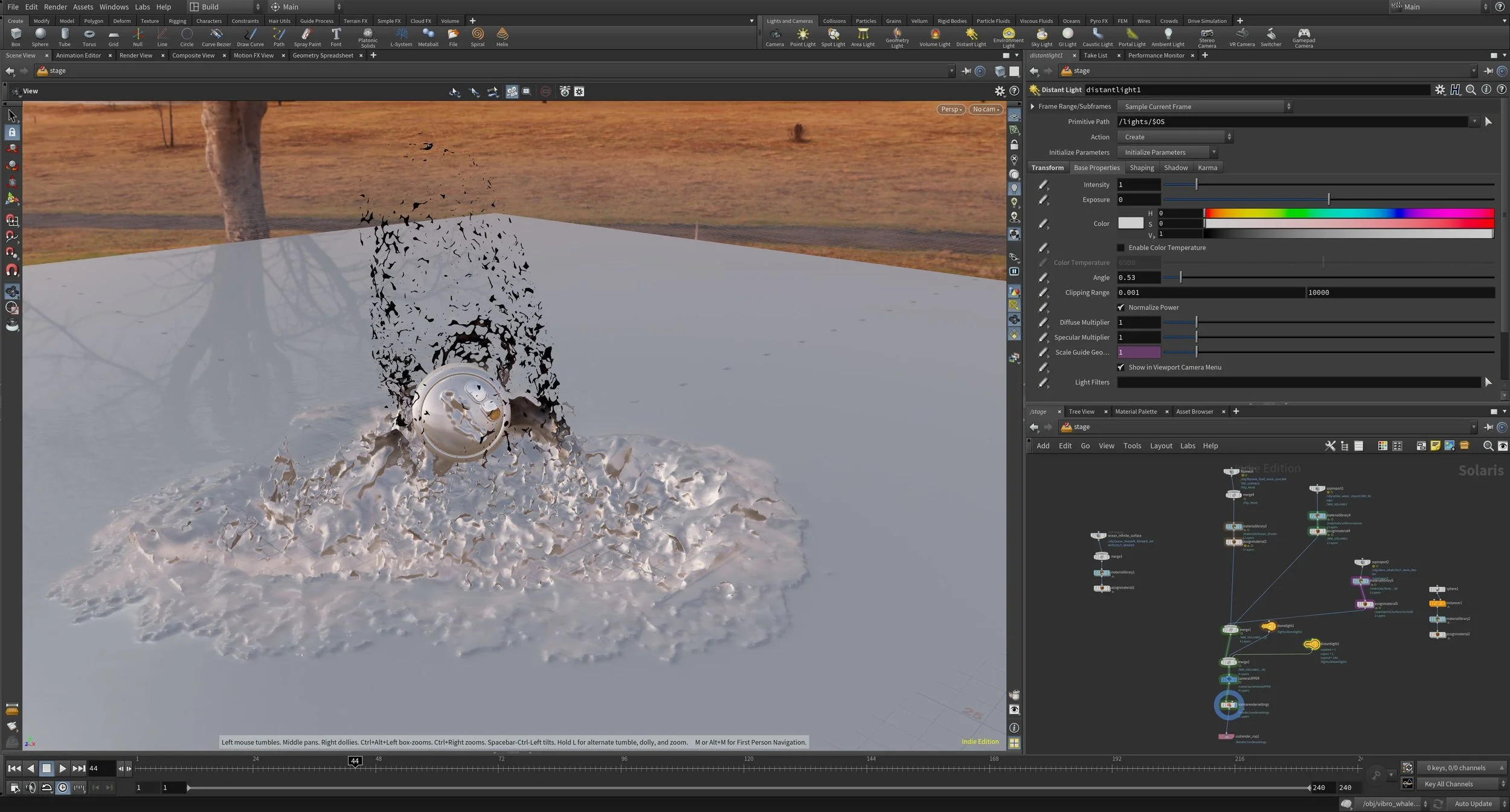This screenshot has height=812, width=1510.
Task: Open the Camera shelf tool
Action: (x=774, y=36)
